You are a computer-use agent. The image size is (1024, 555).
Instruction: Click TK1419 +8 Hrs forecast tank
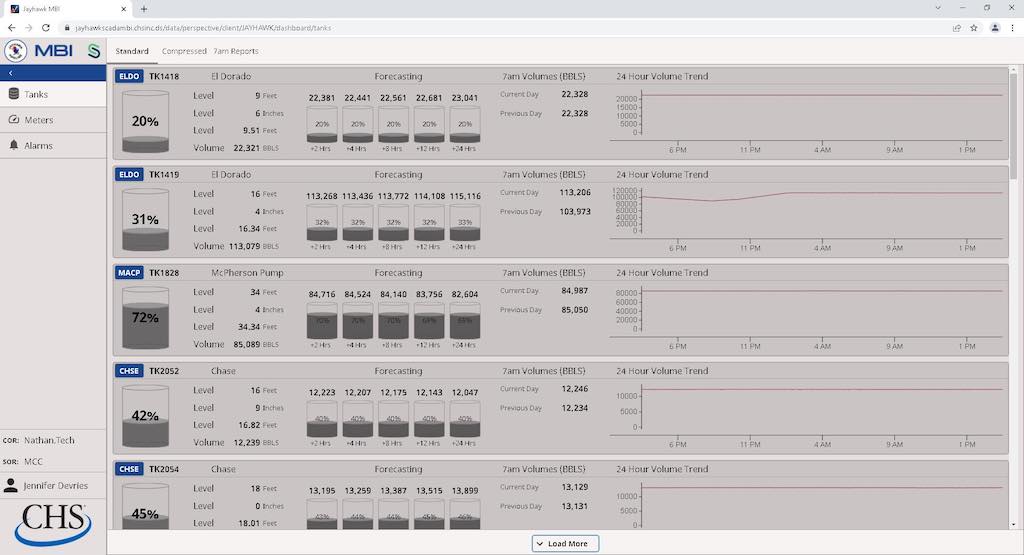393,223
